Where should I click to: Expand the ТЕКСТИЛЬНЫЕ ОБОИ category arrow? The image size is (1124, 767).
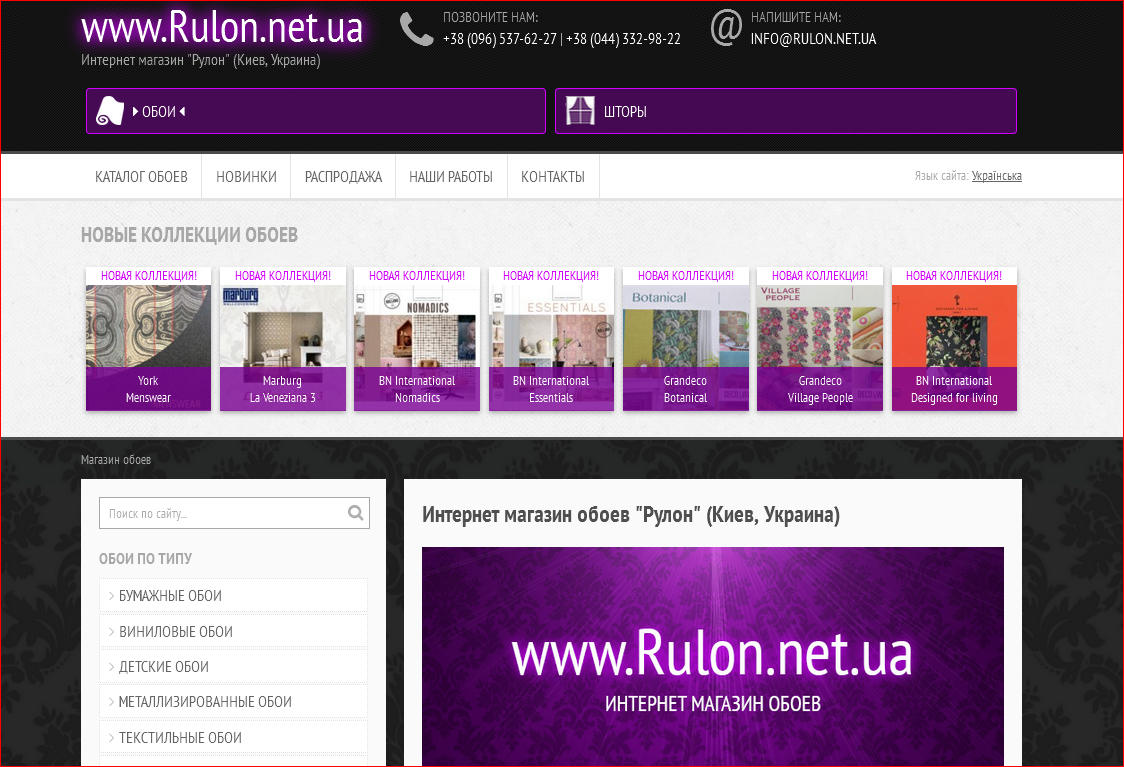(111, 738)
